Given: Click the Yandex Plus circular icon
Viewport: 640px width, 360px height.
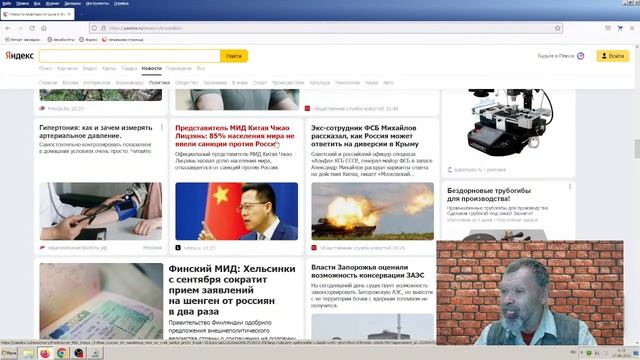Looking at the screenshot, I should pyautogui.click(x=580, y=56).
